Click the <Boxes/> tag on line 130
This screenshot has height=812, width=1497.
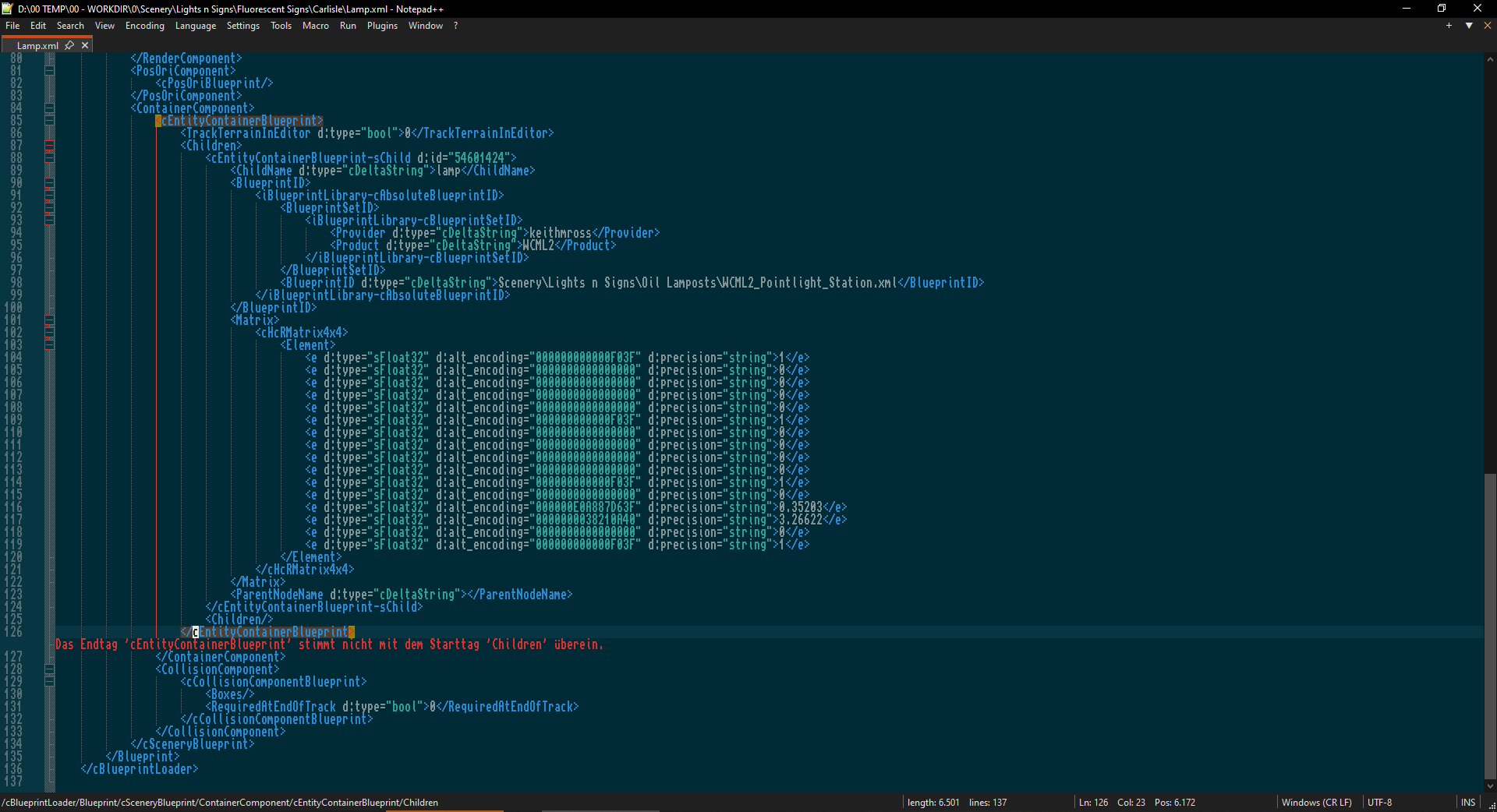pos(230,694)
